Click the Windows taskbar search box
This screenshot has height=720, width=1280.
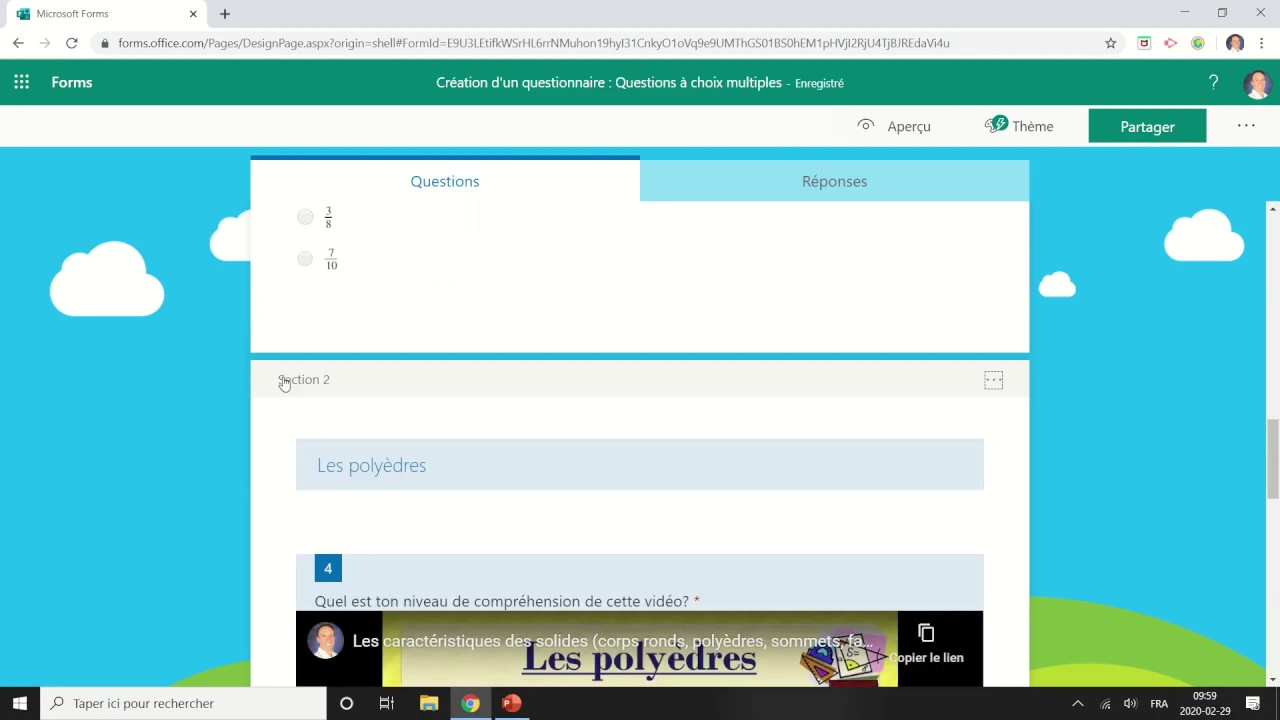(183, 703)
